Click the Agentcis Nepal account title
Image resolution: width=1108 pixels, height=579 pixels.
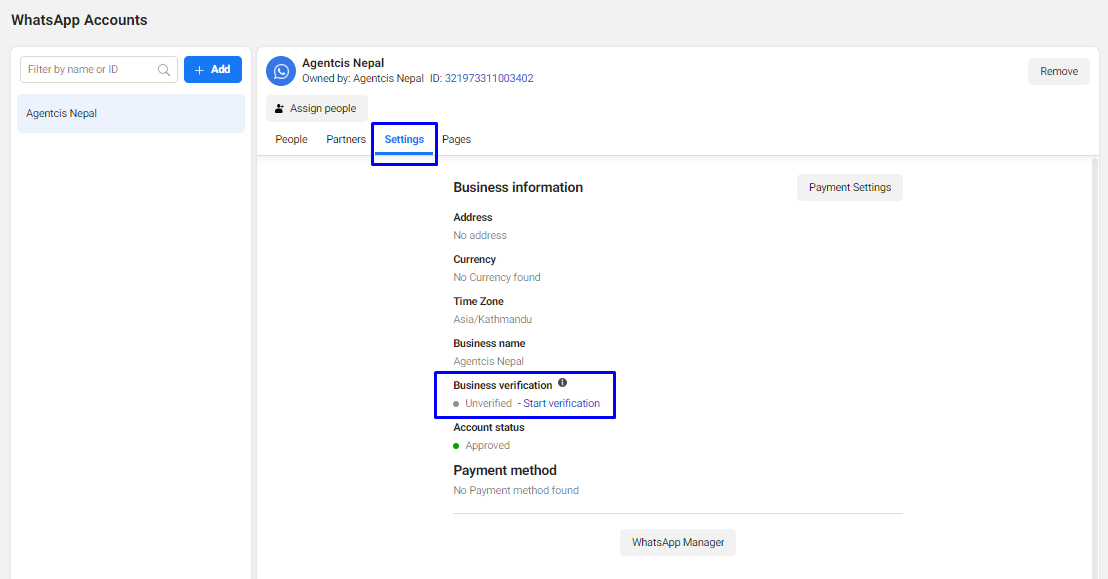tap(343, 63)
